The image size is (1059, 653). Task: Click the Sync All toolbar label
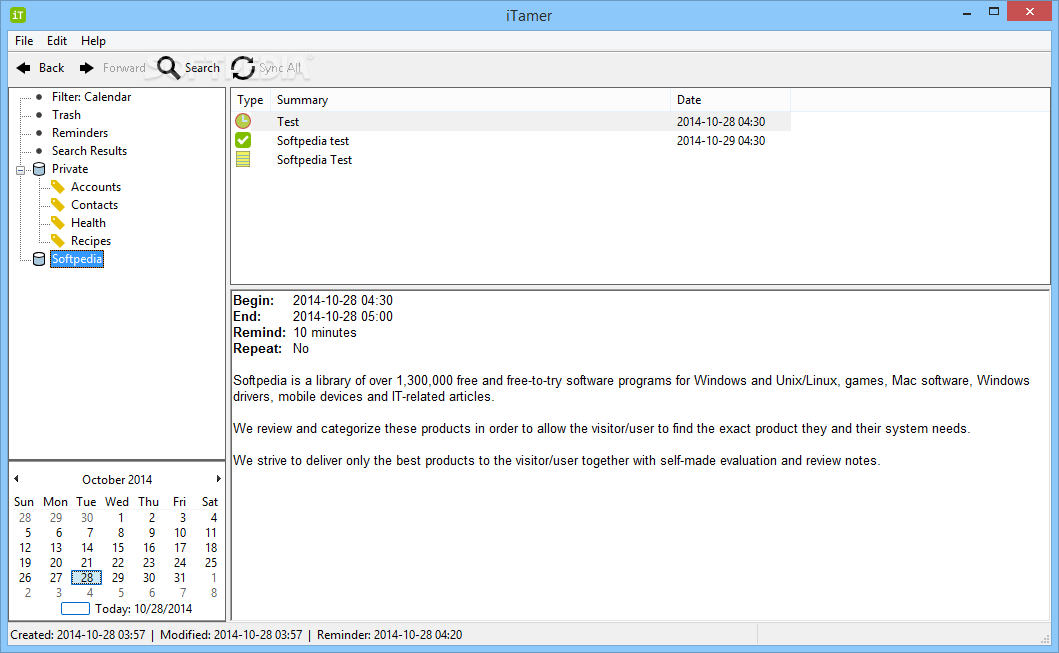point(280,68)
